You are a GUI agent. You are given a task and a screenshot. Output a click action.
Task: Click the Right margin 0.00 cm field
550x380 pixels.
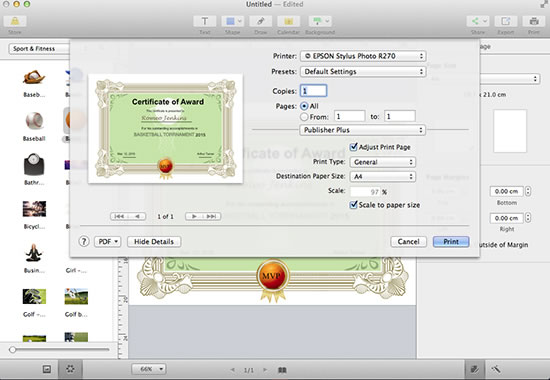point(507,218)
